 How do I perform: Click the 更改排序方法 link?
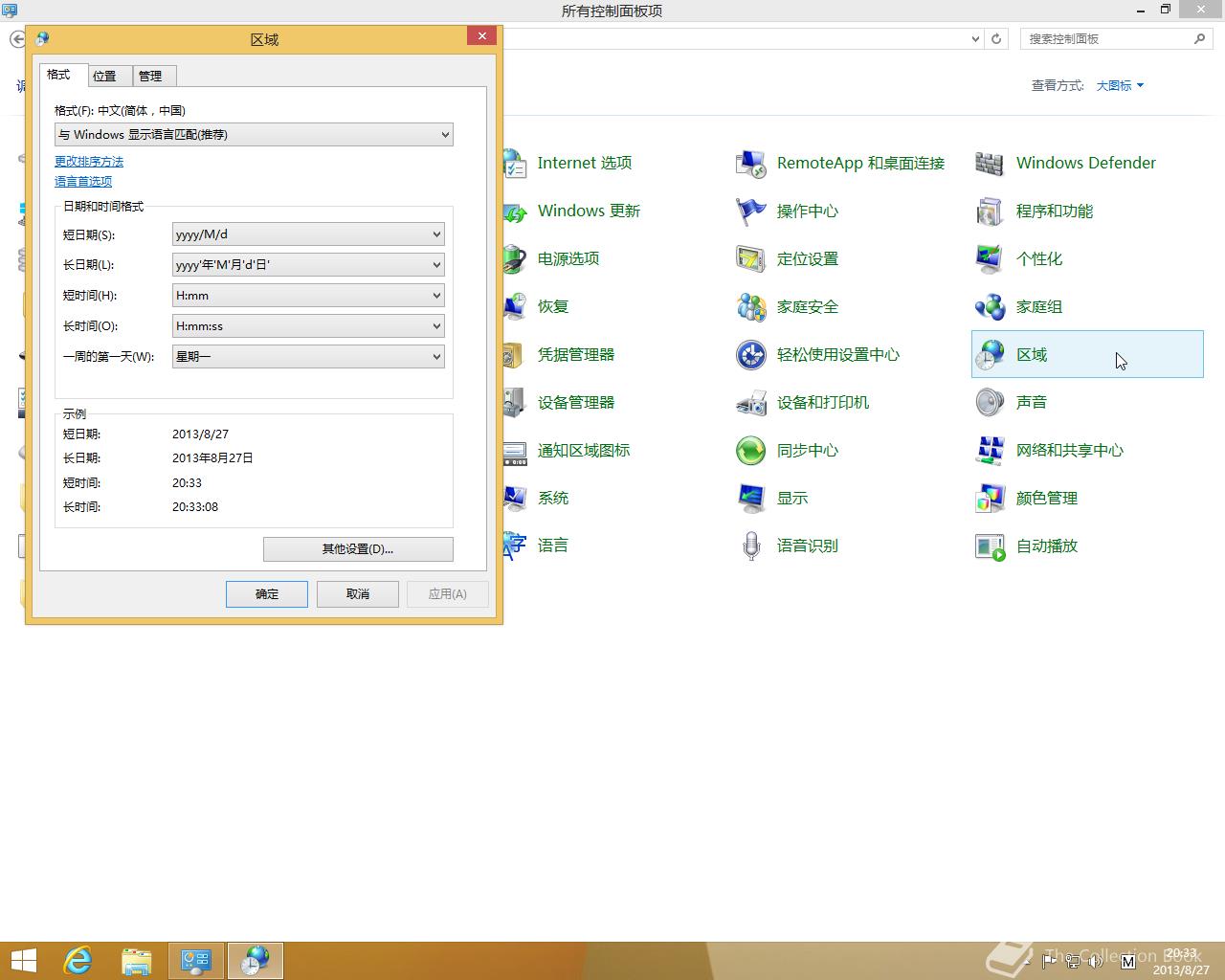click(89, 162)
